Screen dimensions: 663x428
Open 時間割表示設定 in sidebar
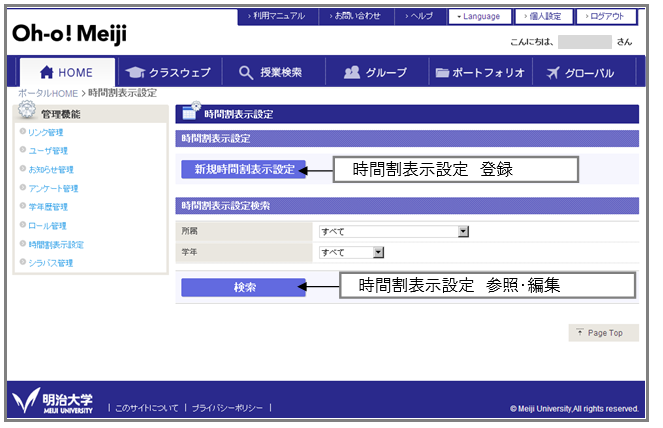tap(56, 244)
